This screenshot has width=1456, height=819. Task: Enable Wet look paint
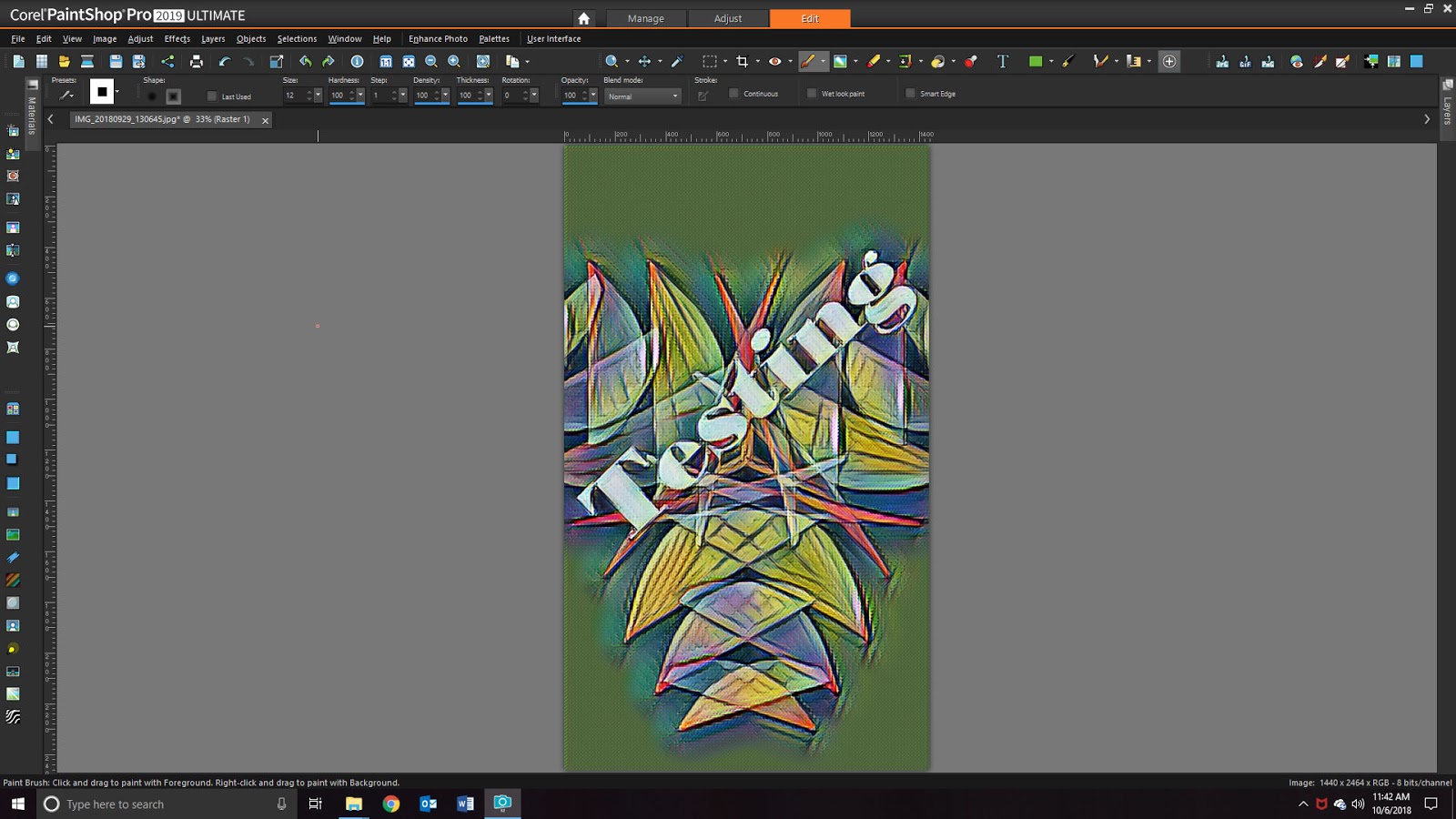click(811, 93)
